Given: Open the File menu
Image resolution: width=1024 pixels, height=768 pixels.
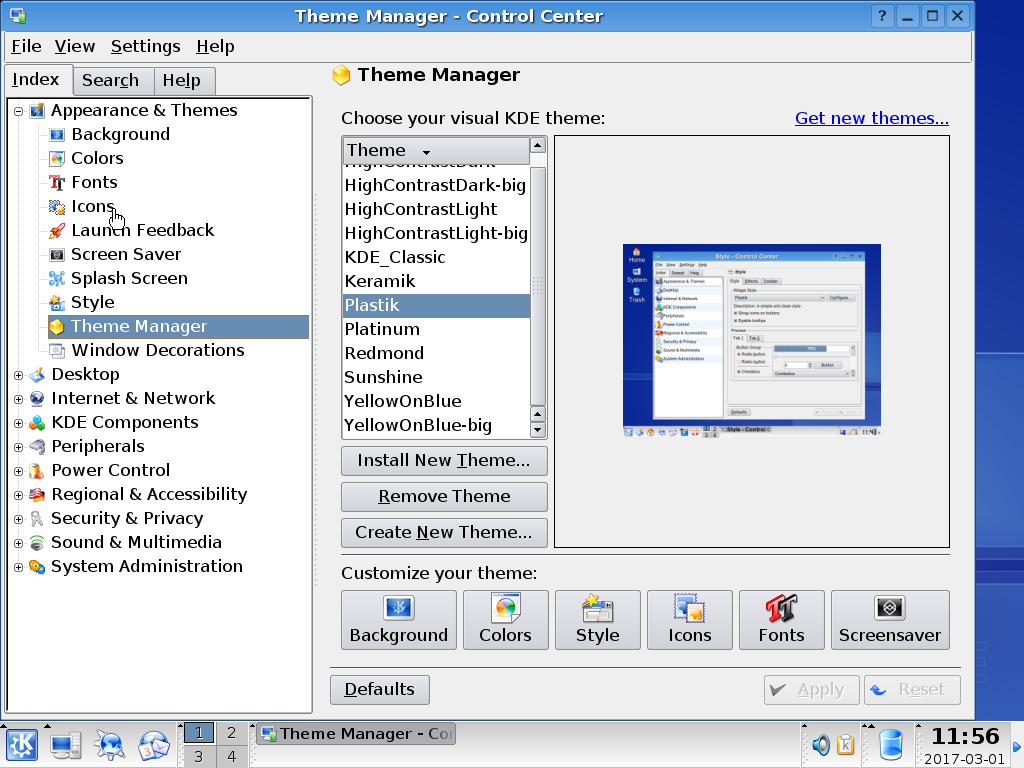Looking at the screenshot, I should (x=26, y=46).
